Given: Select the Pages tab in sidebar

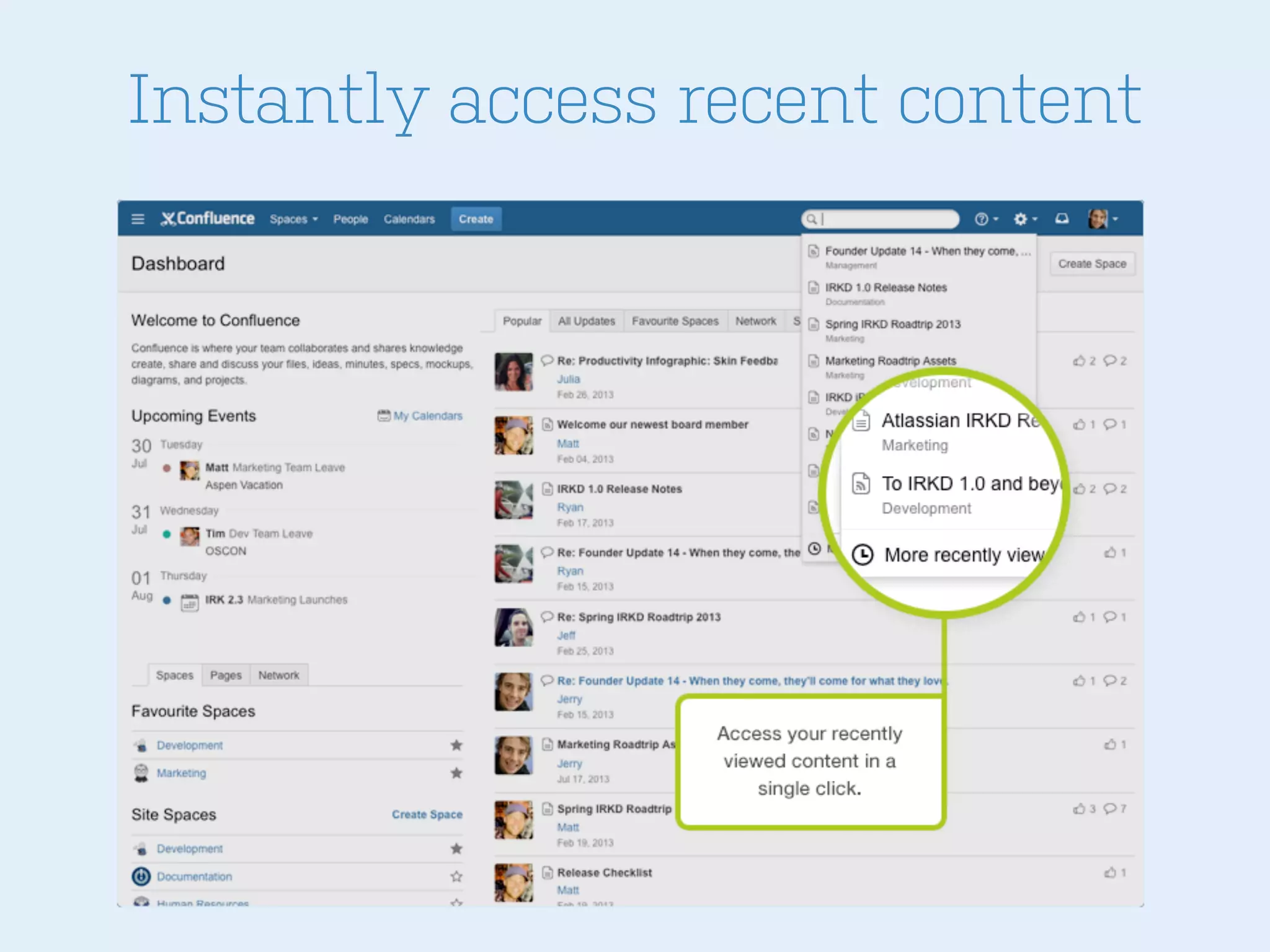Looking at the screenshot, I should (226, 675).
